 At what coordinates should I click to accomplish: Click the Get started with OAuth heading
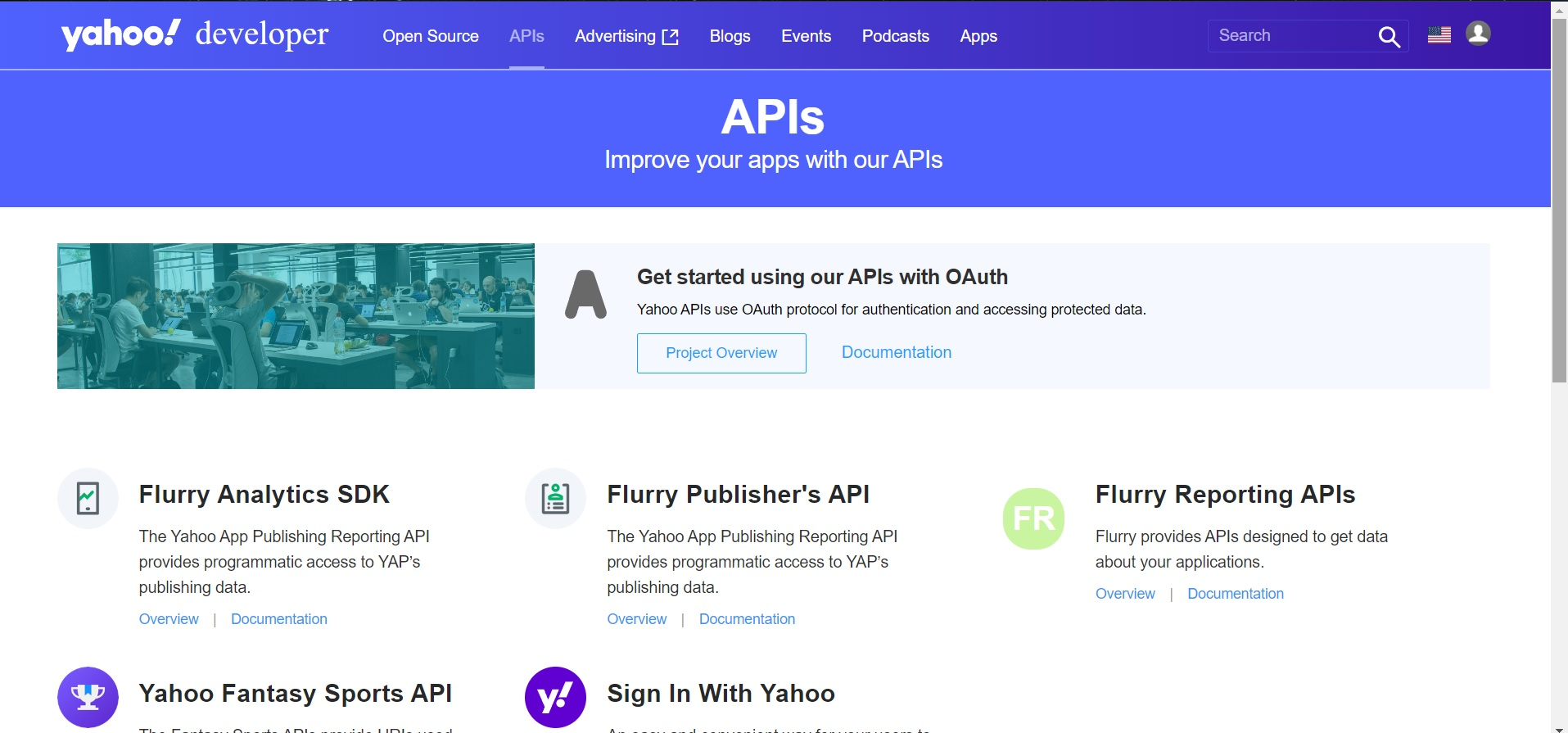click(822, 277)
